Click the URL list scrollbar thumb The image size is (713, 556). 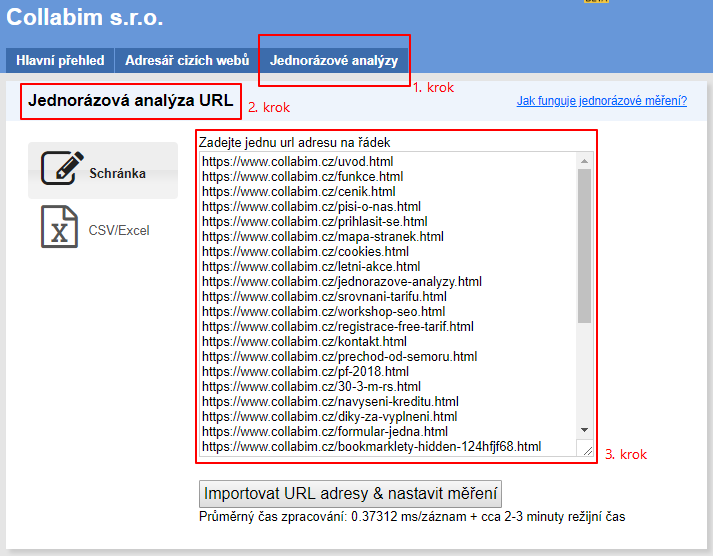[584, 246]
